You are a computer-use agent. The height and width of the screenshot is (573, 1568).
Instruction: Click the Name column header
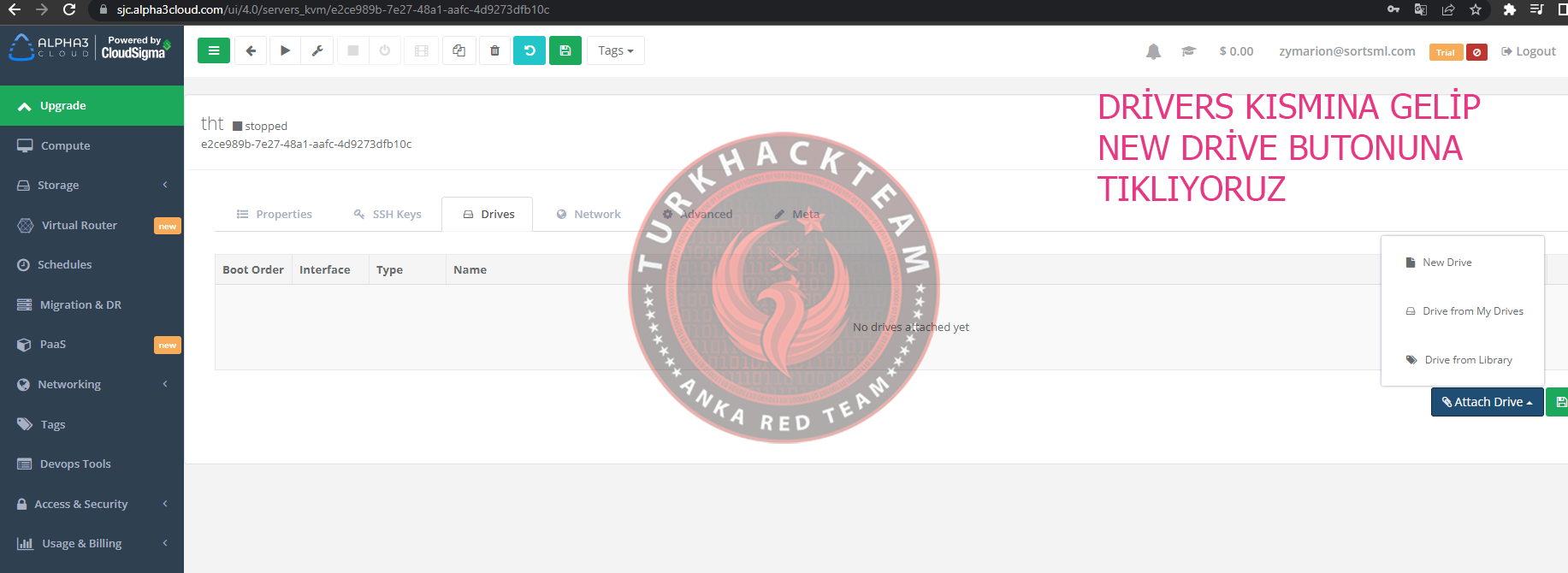tap(470, 269)
